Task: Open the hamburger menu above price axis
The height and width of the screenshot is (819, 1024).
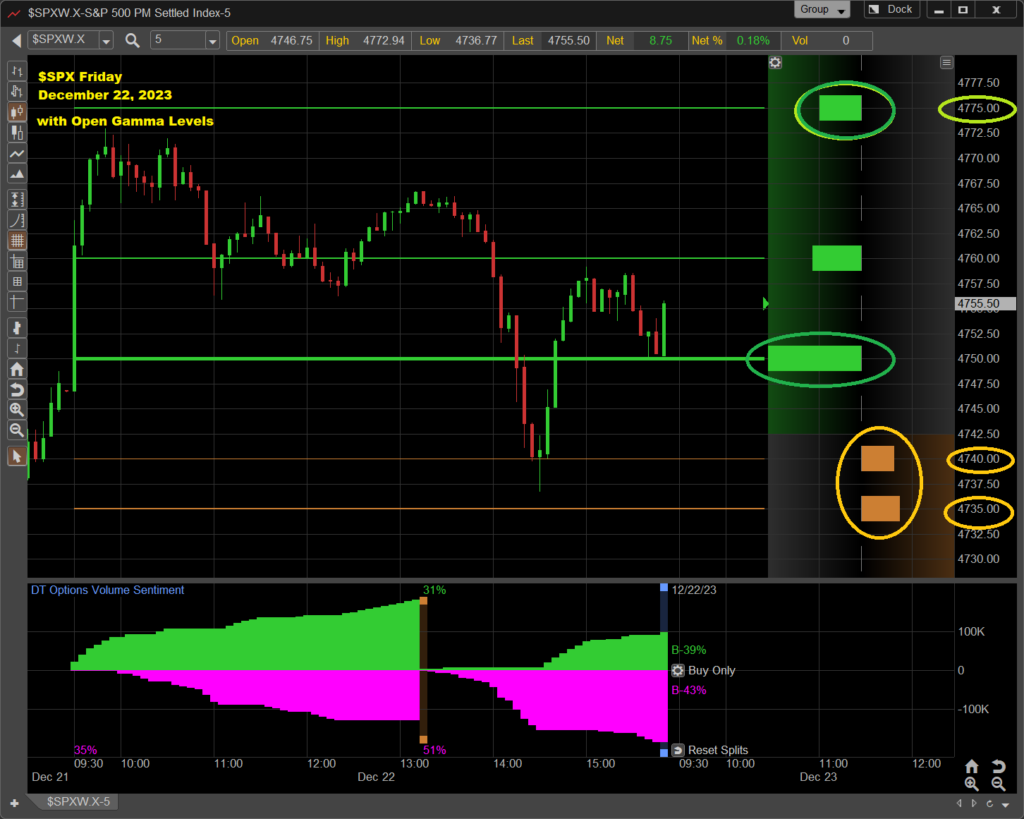Action: coord(946,62)
